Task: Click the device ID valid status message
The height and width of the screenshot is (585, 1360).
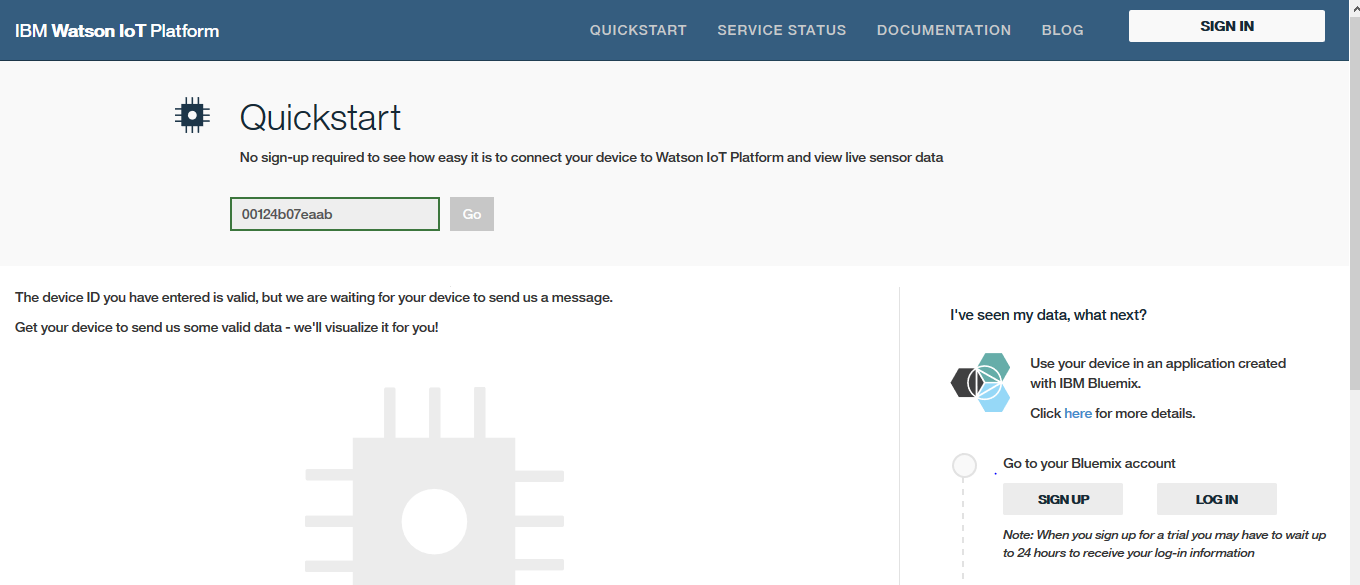Action: tap(313, 298)
